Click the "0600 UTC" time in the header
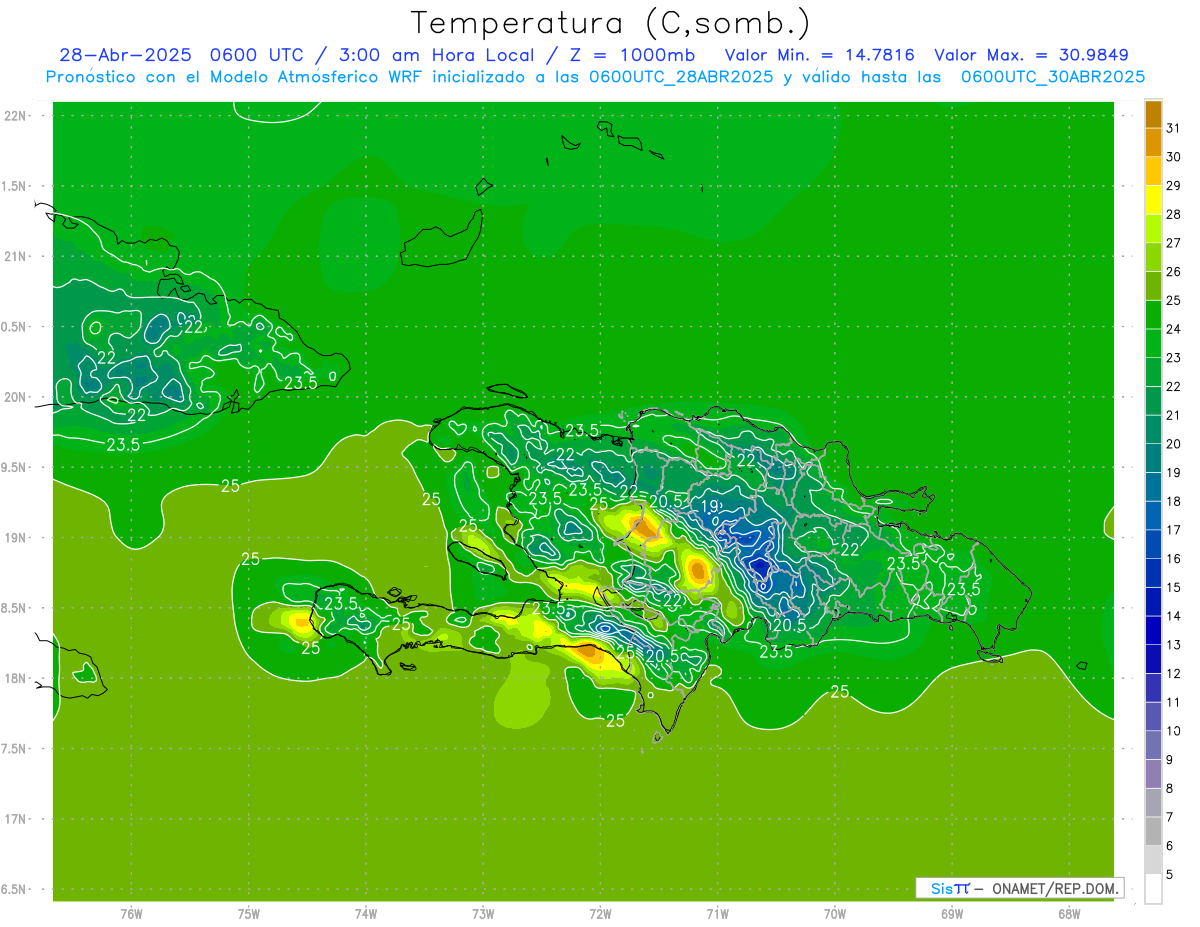Viewport: 1200px width, 927px height. coord(255,55)
